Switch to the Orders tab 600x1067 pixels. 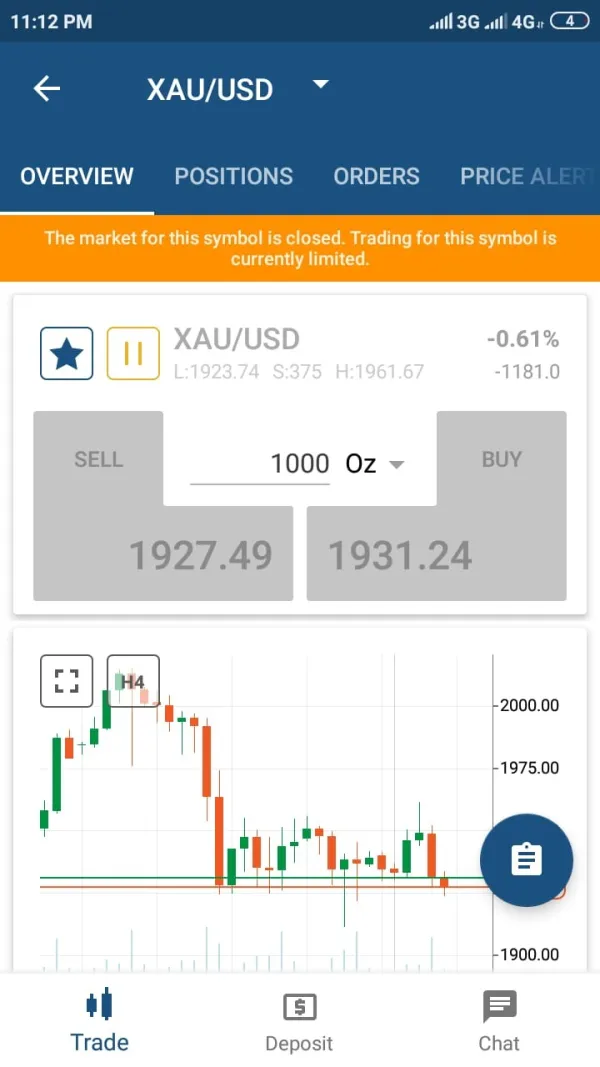click(376, 176)
